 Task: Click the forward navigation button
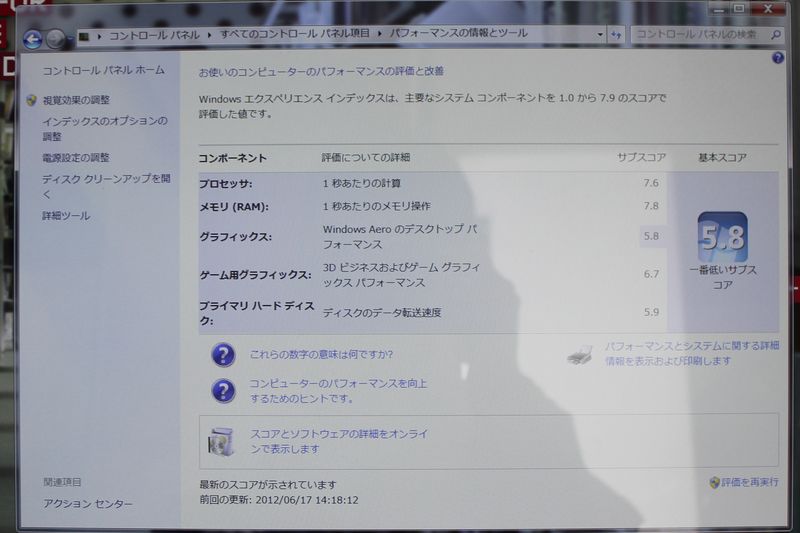click(56, 39)
